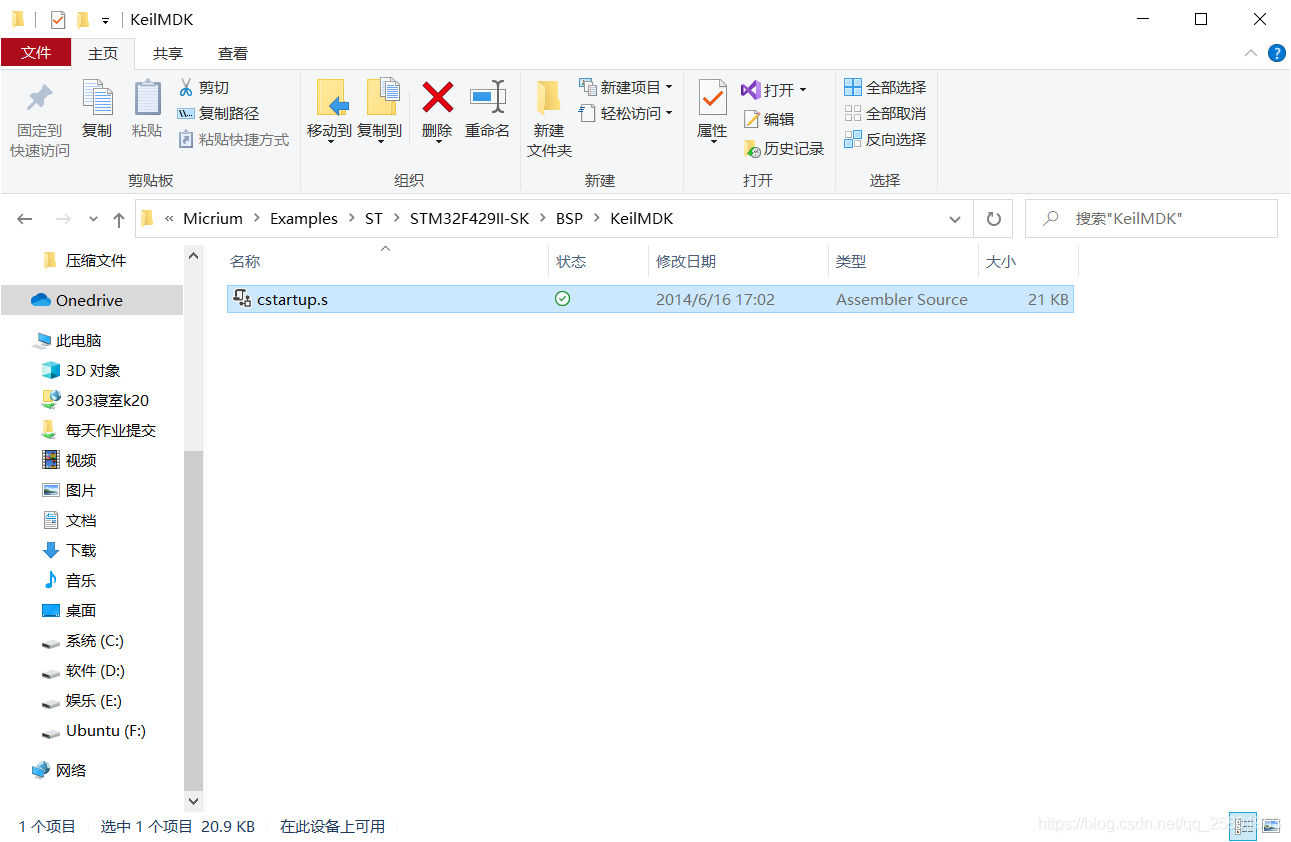The height and width of the screenshot is (842, 1291).
Task: Select Onedrive in the navigation pane
Action: [92, 300]
